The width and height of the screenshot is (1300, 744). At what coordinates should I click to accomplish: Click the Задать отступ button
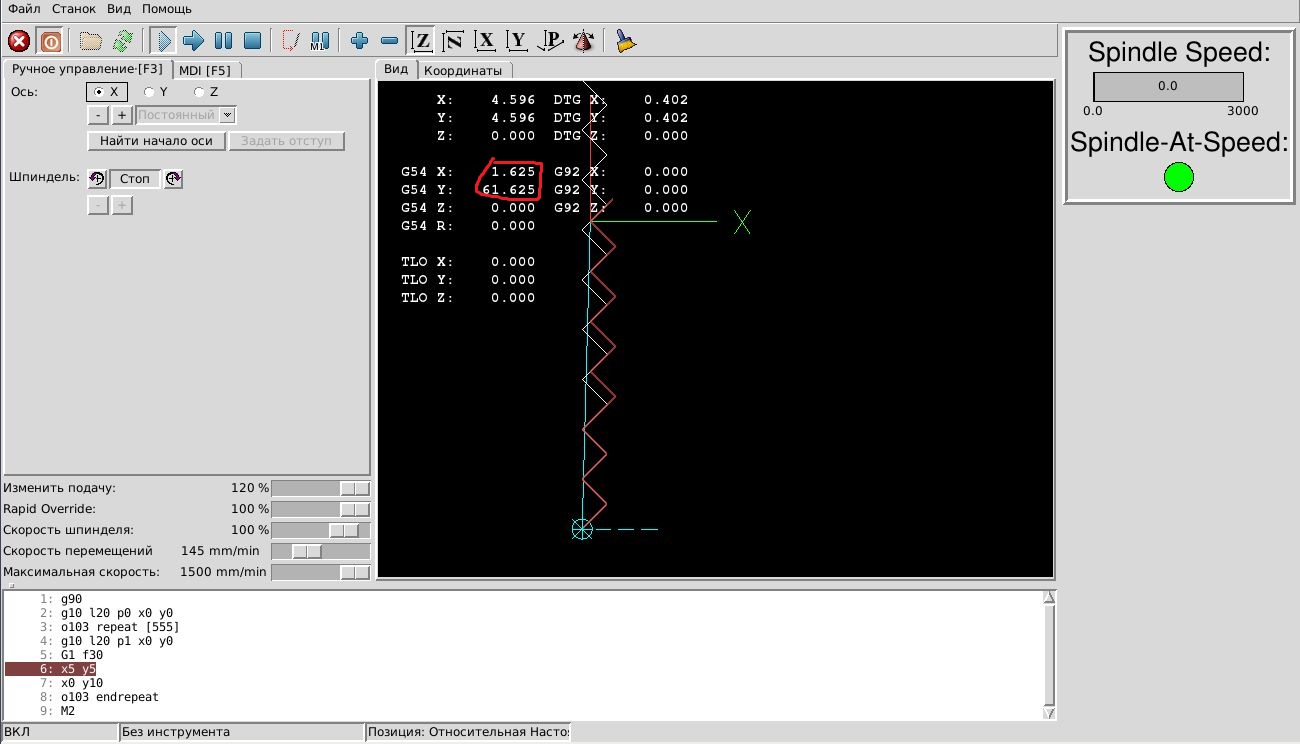[287, 141]
